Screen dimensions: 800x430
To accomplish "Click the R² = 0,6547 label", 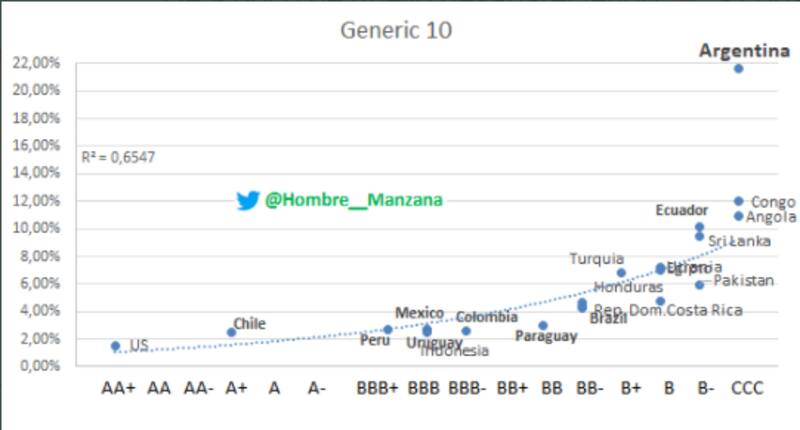I will (118, 157).
